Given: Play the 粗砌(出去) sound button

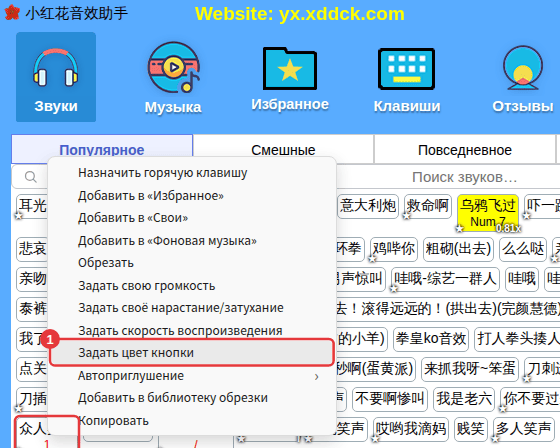Looking at the screenshot, I should pyautogui.click(x=458, y=249).
